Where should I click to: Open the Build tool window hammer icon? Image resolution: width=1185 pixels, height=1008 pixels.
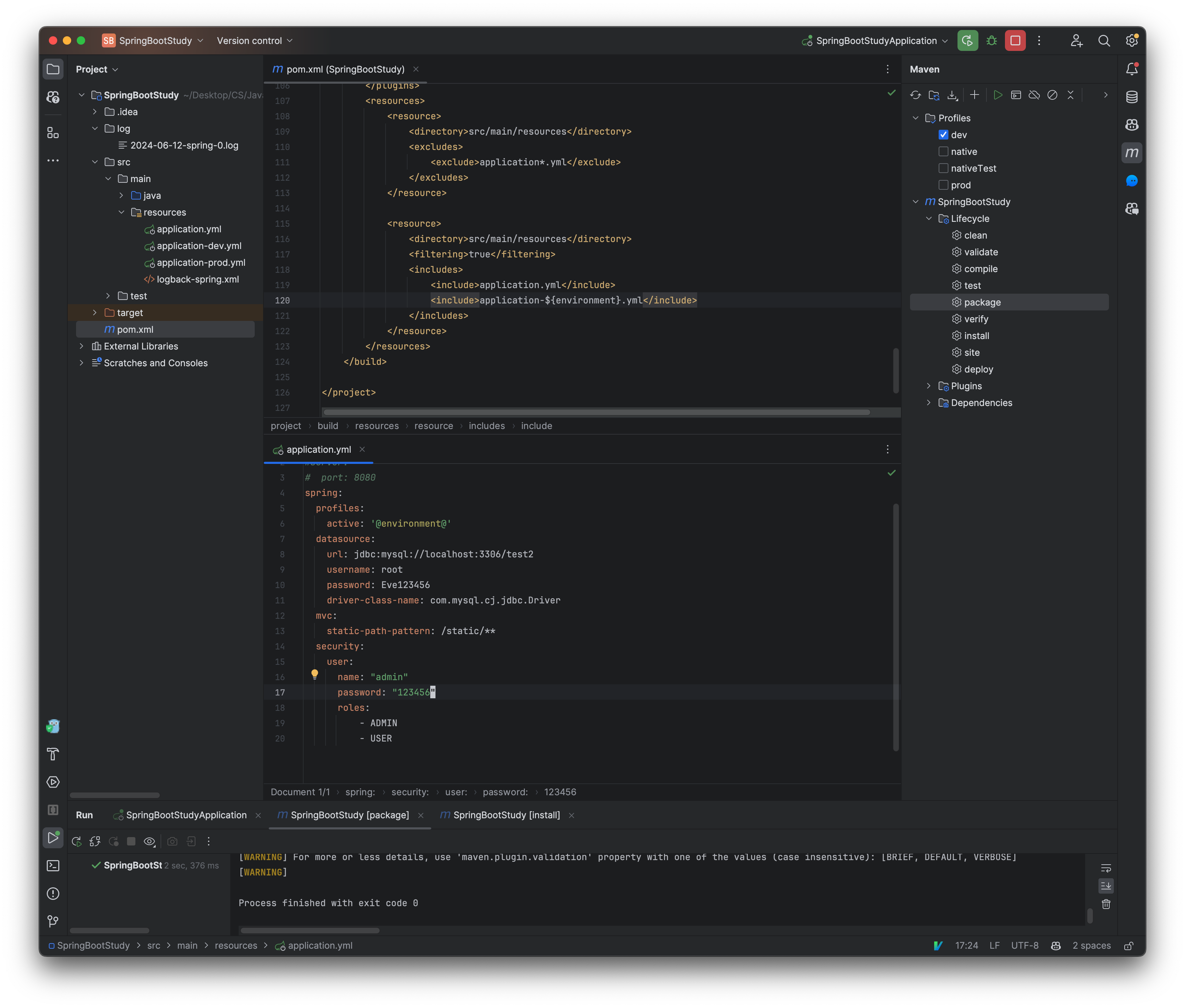point(53,754)
